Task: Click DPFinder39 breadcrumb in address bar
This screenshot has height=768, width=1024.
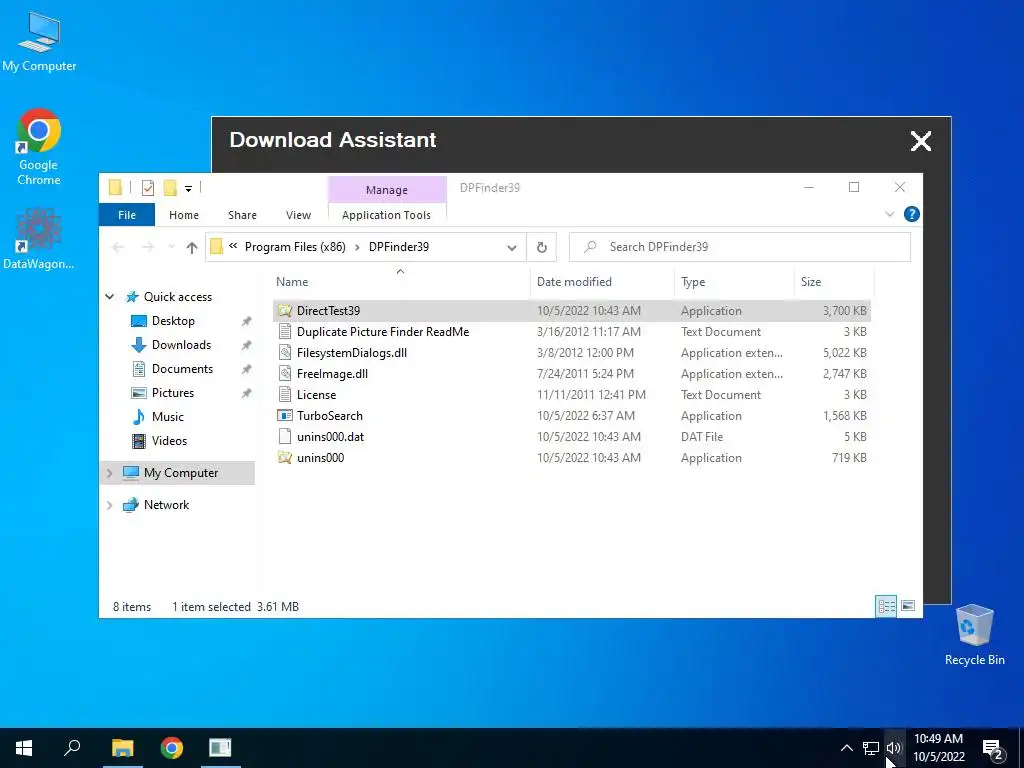Action: click(399, 247)
